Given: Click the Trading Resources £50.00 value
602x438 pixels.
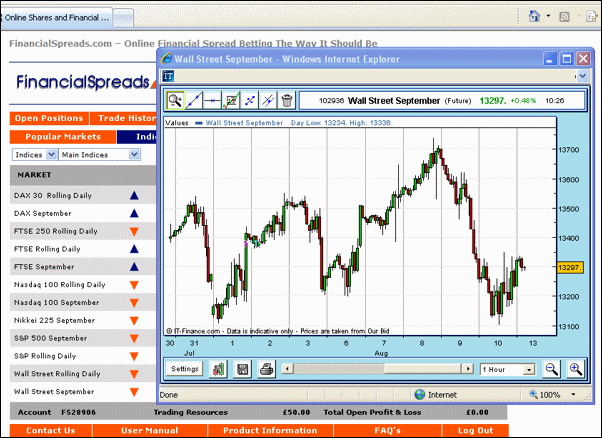Looking at the screenshot, I should tap(296, 412).
